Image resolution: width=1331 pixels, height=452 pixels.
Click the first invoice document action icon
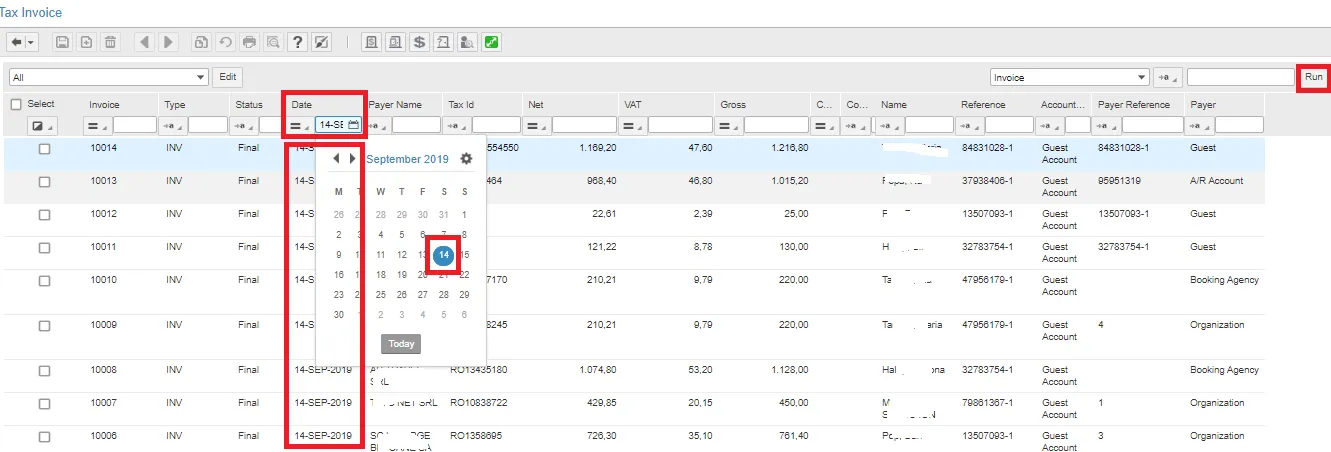pos(371,42)
